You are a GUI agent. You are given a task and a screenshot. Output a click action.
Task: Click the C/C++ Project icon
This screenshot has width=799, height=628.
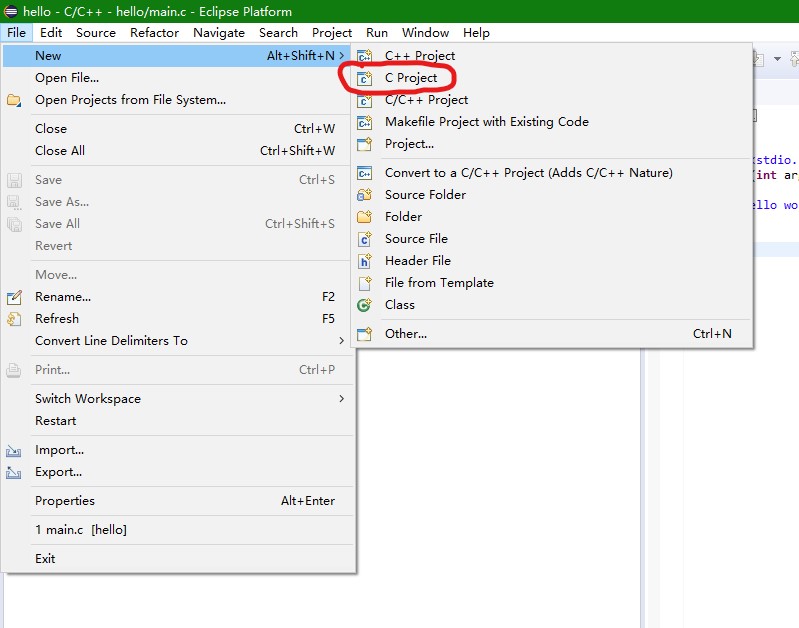click(364, 100)
